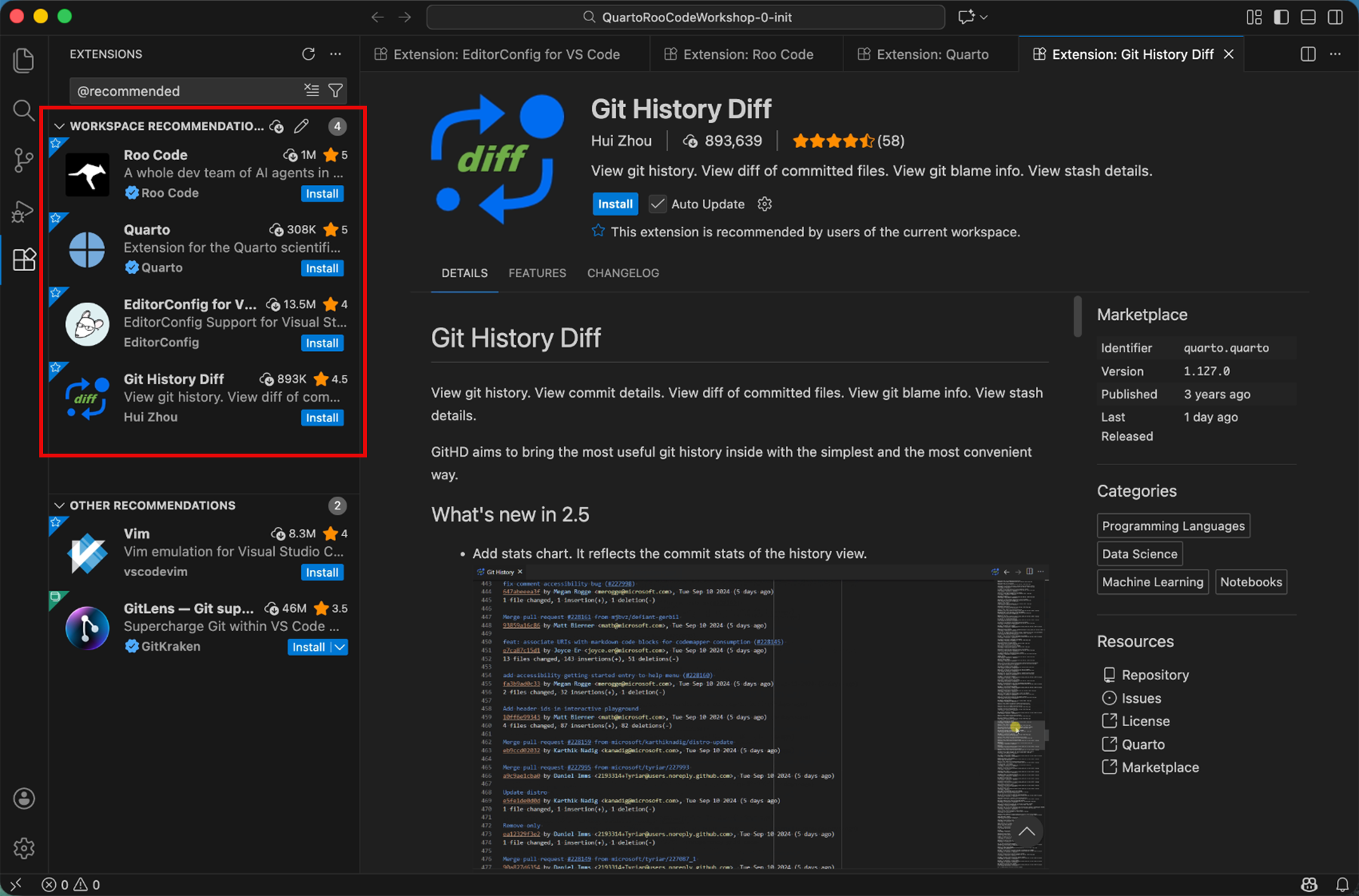Open Run and Debug view
Viewport: 1359px width, 896px height.
click(x=24, y=211)
